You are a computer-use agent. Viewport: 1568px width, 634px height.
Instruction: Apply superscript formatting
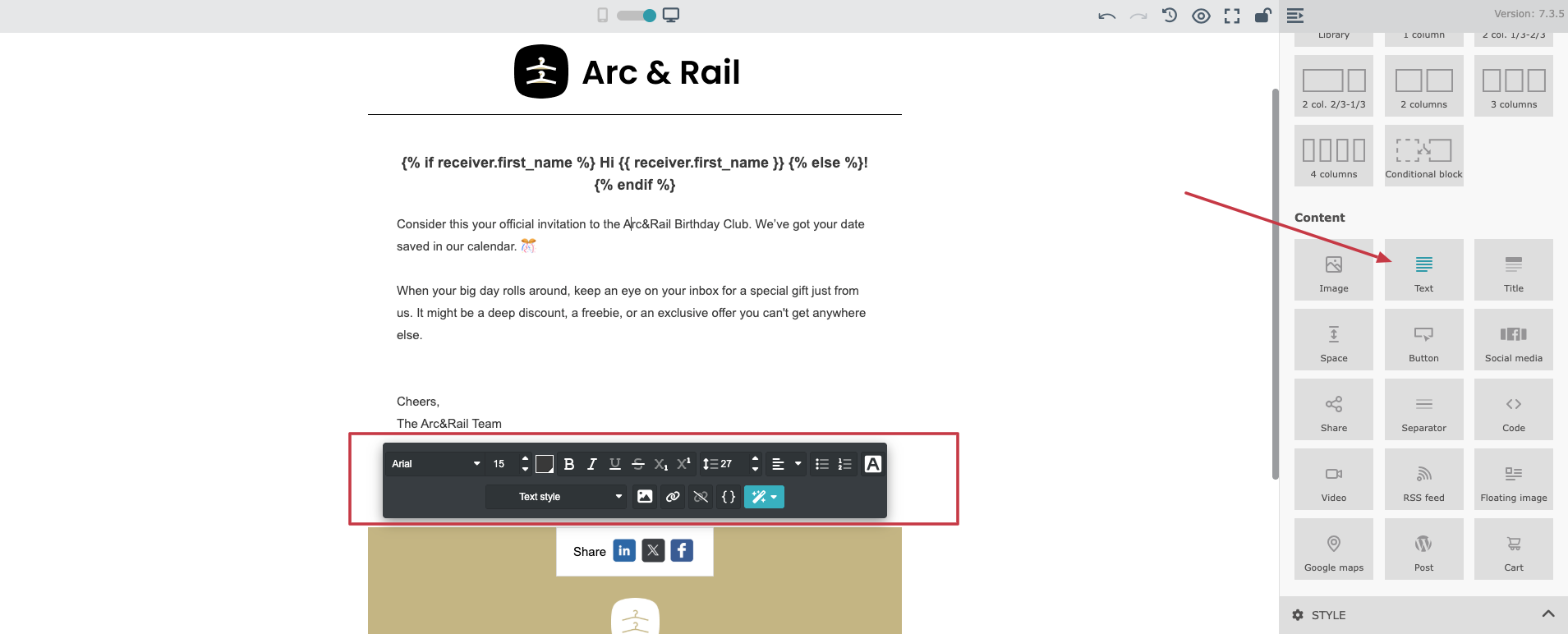point(683,464)
